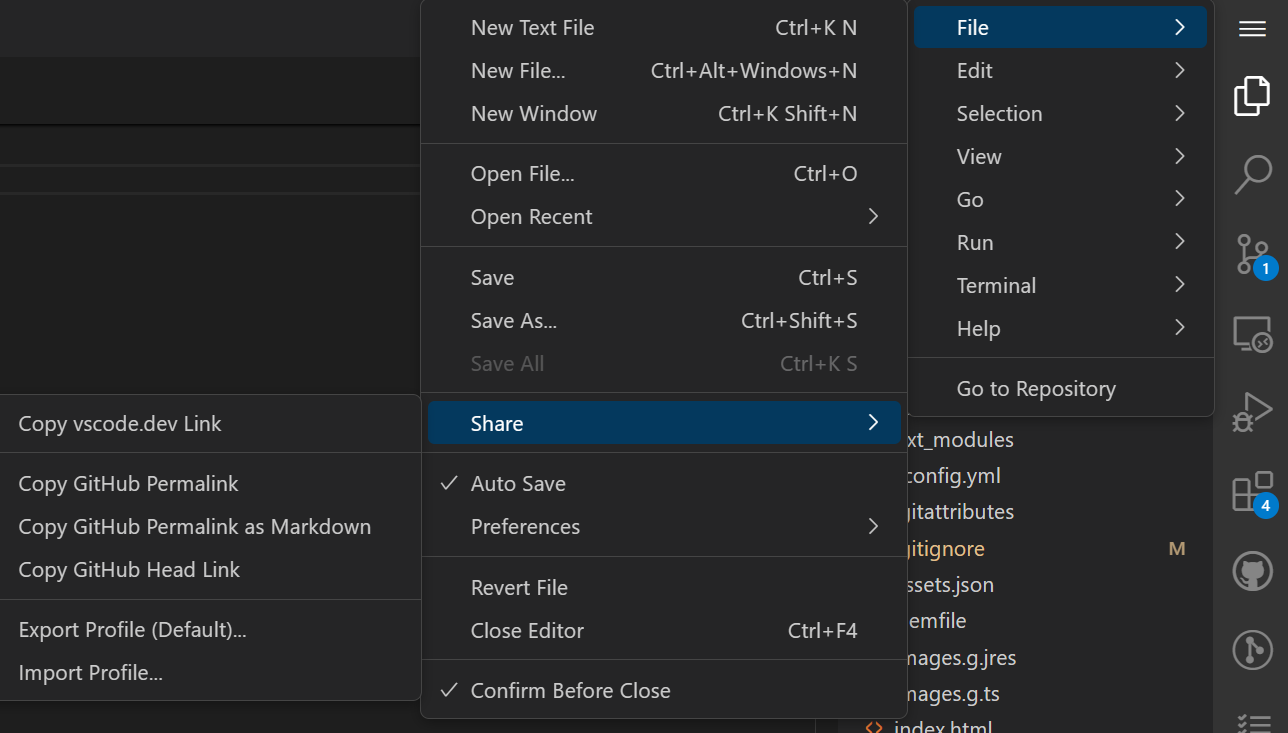Image resolution: width=1288 pixels, height=733 pixels.
Task: Open the Go menu
Action: pos(1060,200)
